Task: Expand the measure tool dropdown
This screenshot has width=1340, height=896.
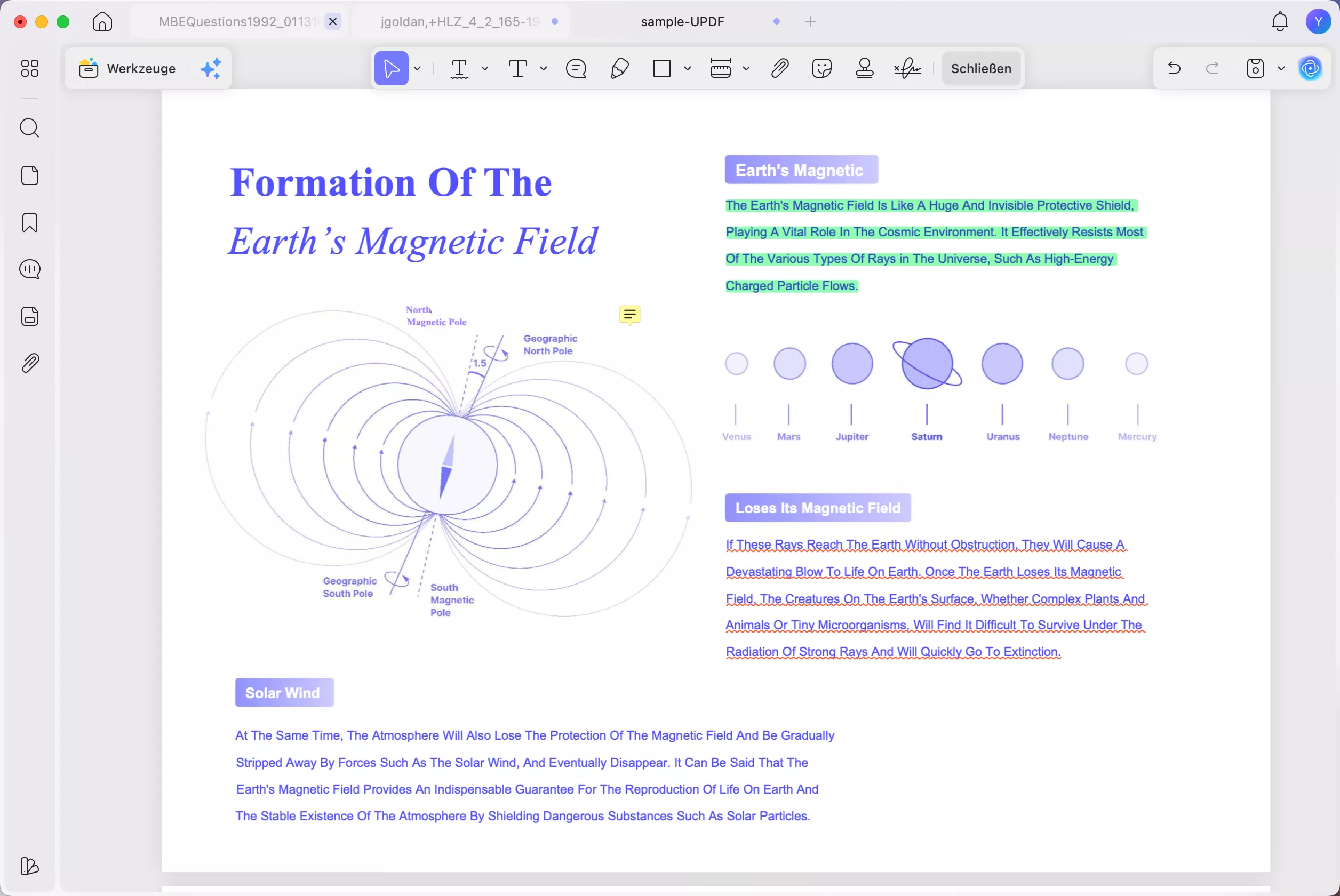Action: pyautogui.click(x=746, y=69)
